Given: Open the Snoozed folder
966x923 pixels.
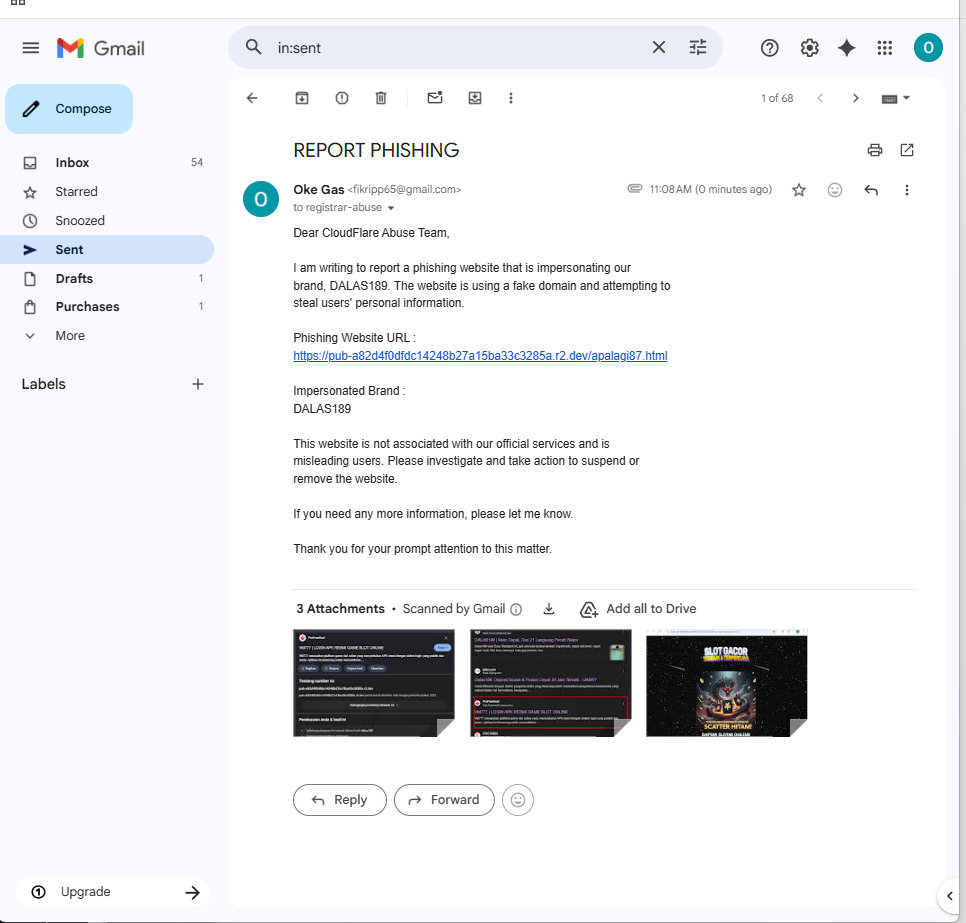Looking at the screenshot, I should [x=107, y=221].
